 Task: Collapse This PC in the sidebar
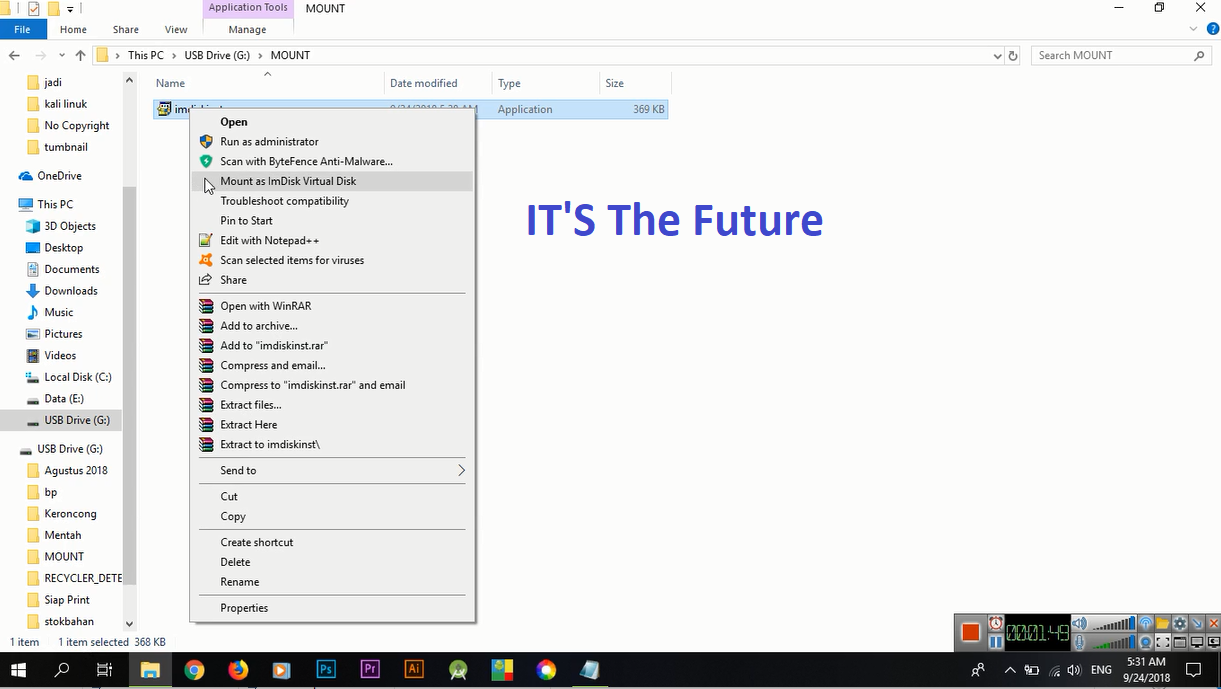pyautogui.click(x=12, y=204)
